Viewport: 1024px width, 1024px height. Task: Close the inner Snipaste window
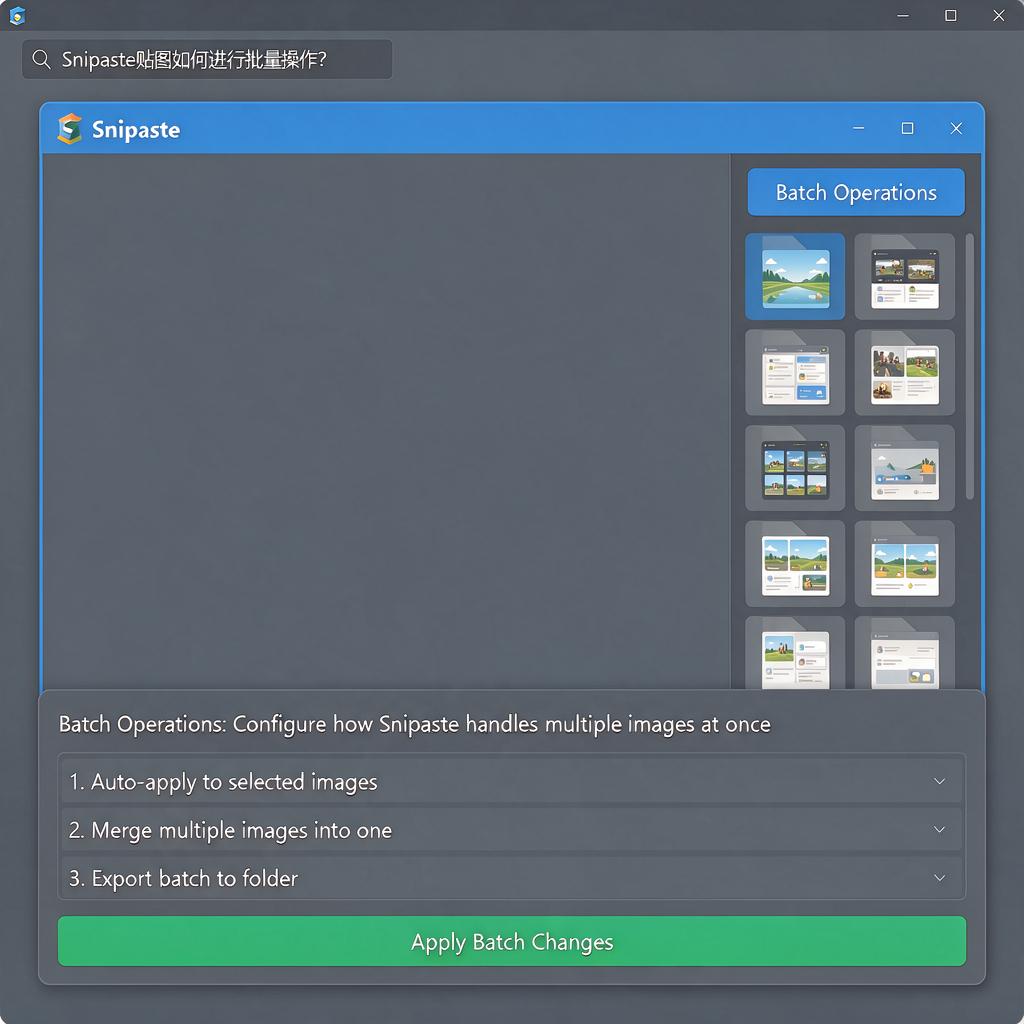956,128
